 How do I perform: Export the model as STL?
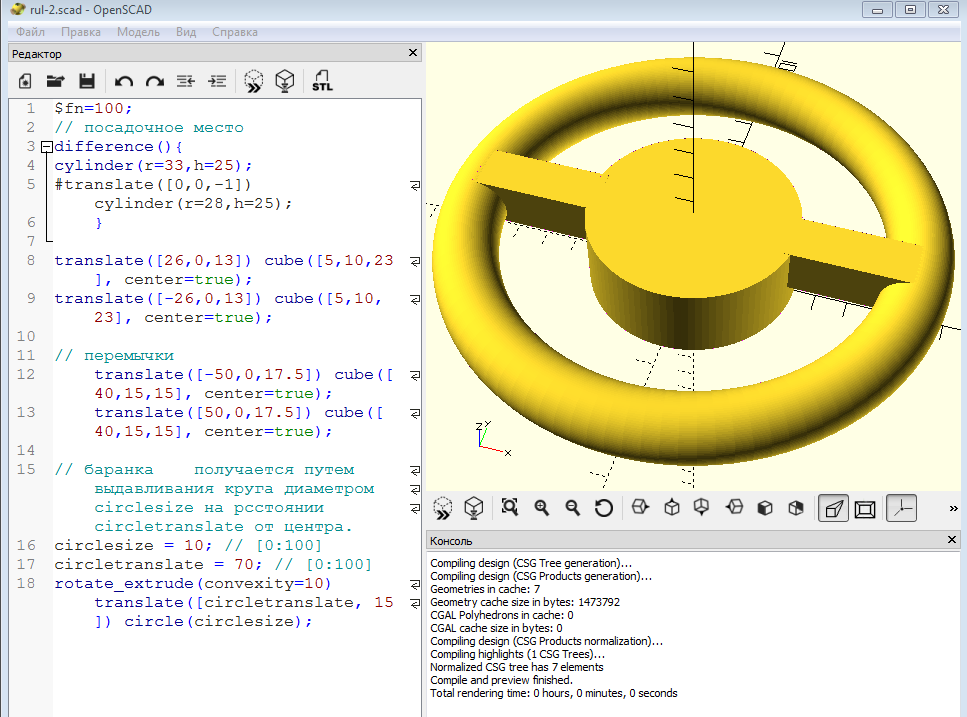click(322, 81)
